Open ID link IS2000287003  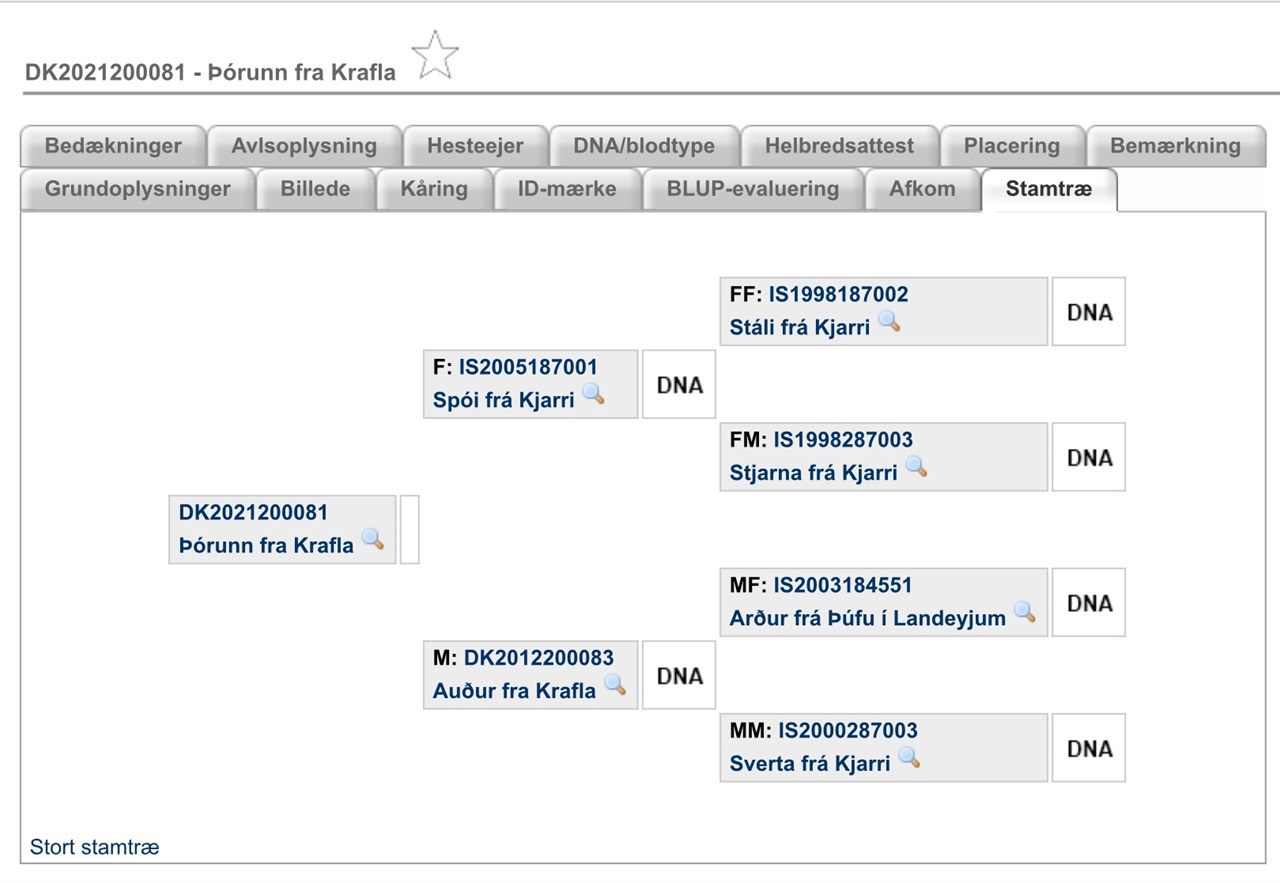pyautogui.click(x=848, y=730)
